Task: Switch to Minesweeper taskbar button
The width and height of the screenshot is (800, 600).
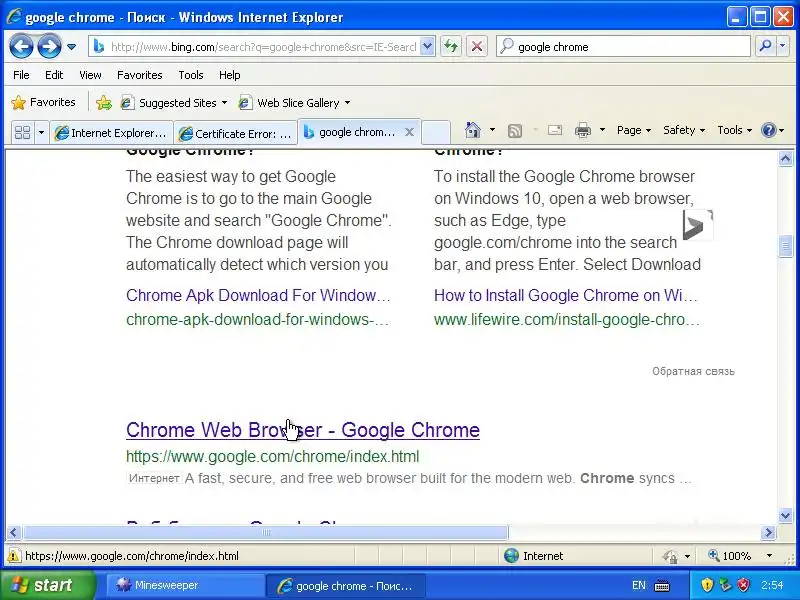Action: pyautogui.click(x=185, y=585)
